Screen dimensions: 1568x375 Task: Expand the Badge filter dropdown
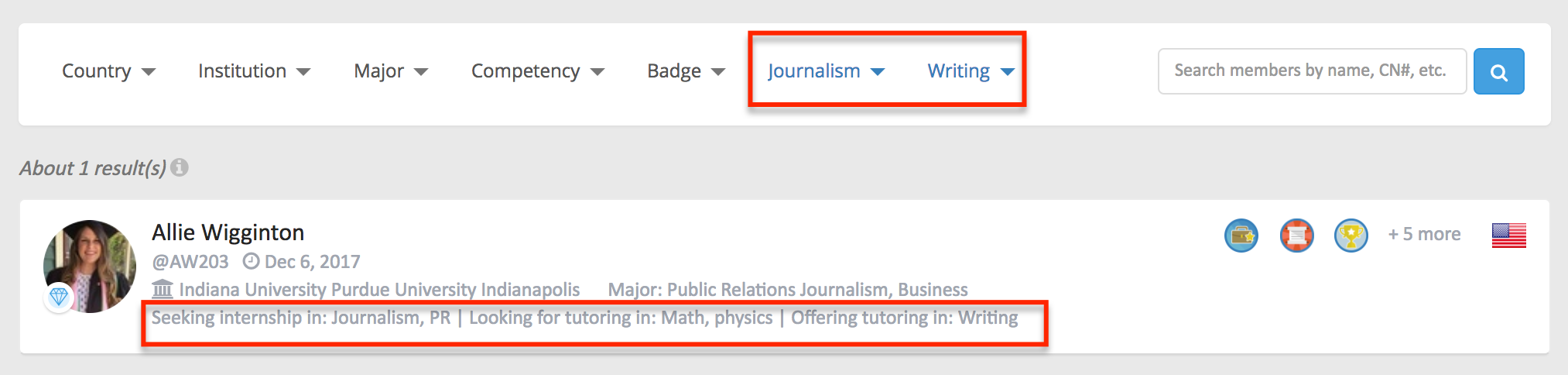tap(686, 71)
